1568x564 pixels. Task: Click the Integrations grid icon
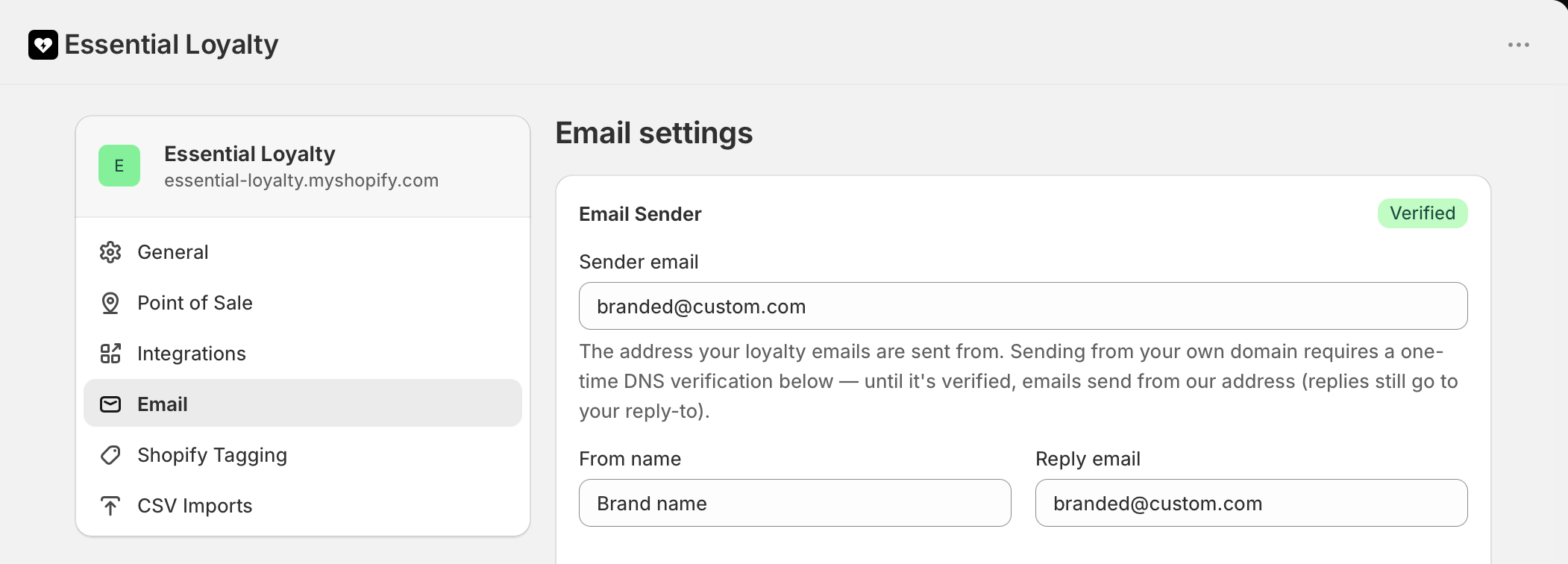110,354
